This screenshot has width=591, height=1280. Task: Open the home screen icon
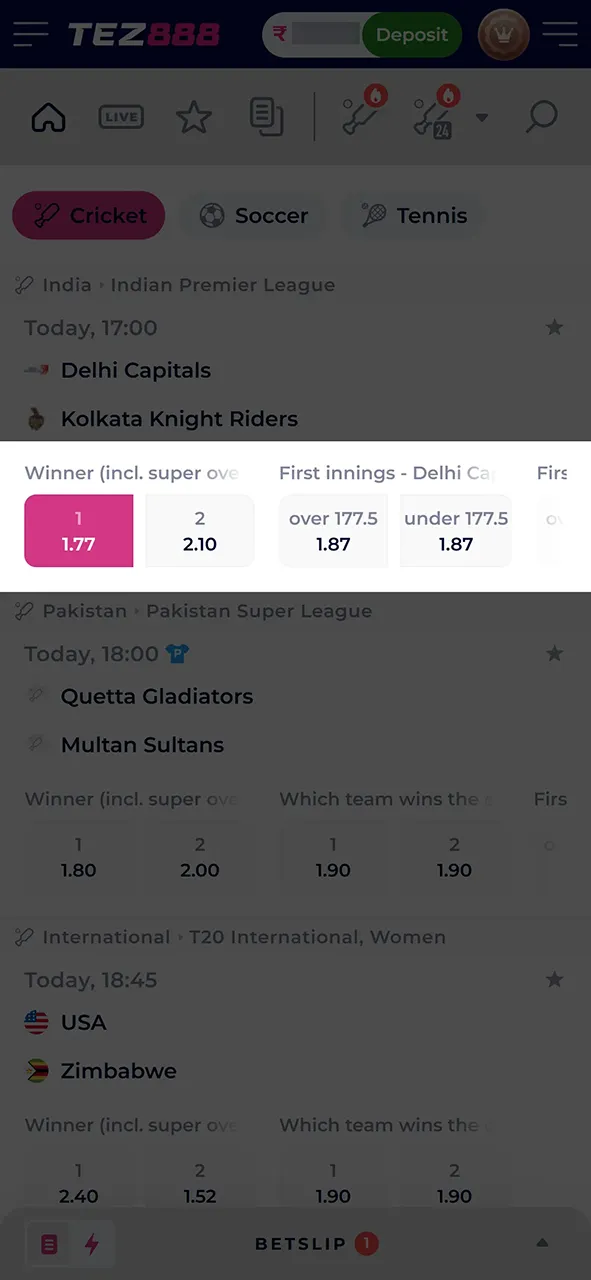(x=48, y=117)
